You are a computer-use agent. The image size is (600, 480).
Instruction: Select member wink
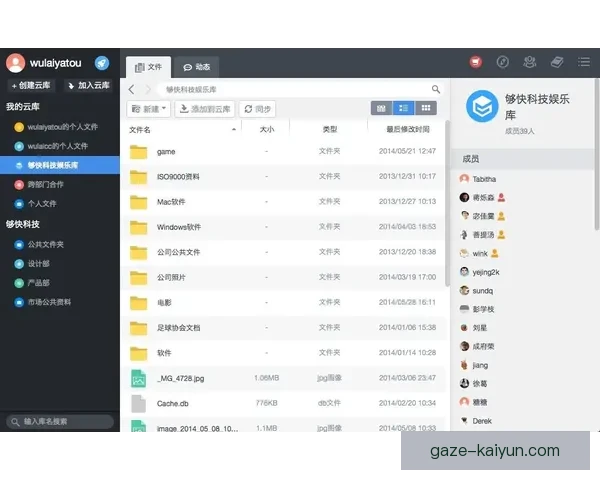479,253
